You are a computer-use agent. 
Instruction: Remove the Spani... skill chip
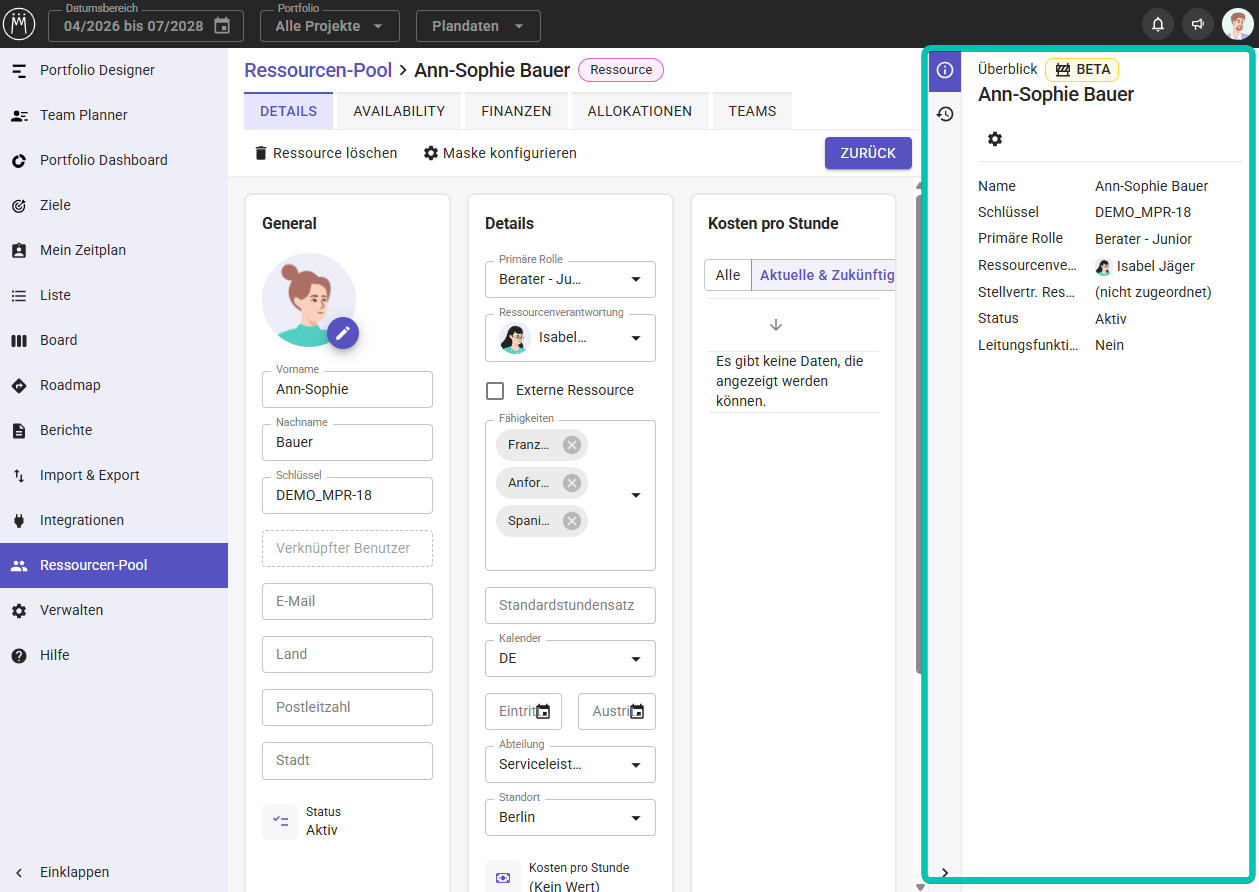pos(572,521)
